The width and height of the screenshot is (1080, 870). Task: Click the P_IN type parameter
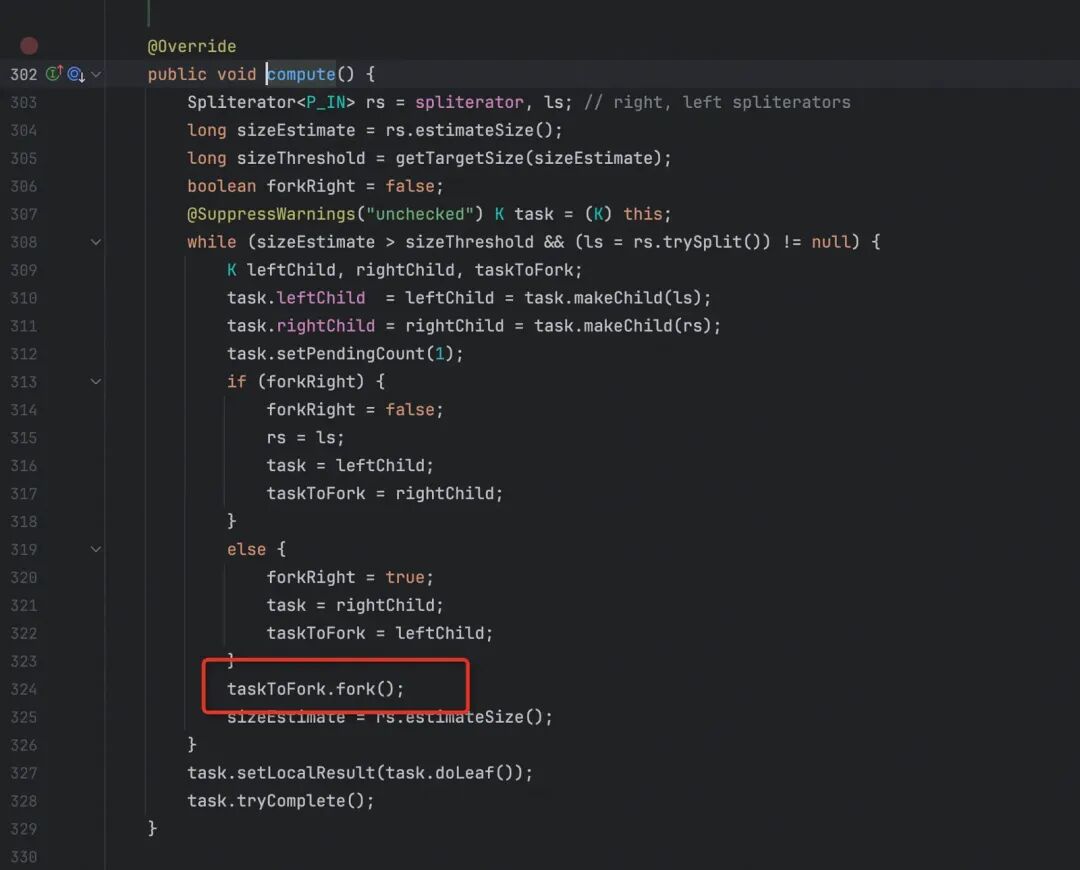(x=326, y=103)
